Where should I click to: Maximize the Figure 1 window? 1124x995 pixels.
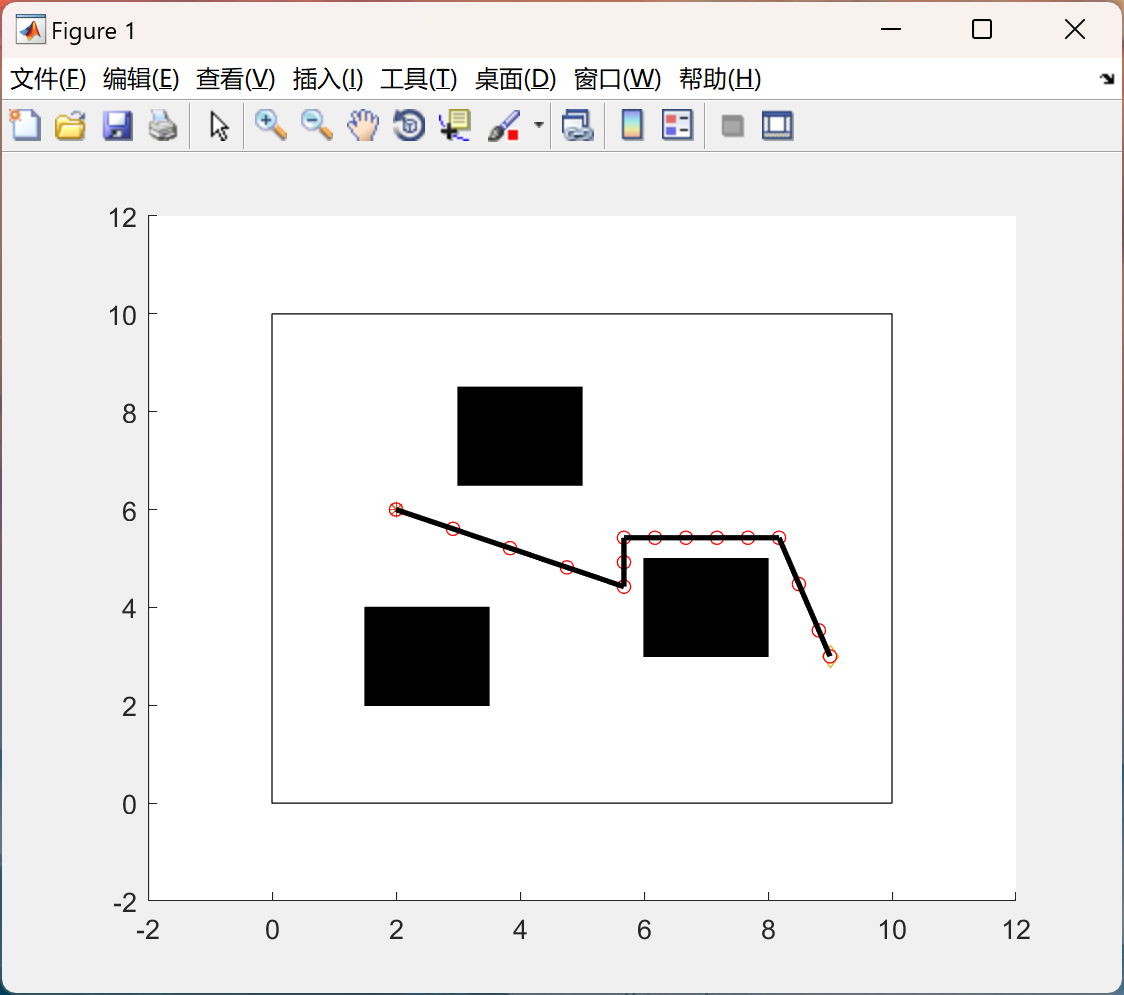[x=981, y=29]
